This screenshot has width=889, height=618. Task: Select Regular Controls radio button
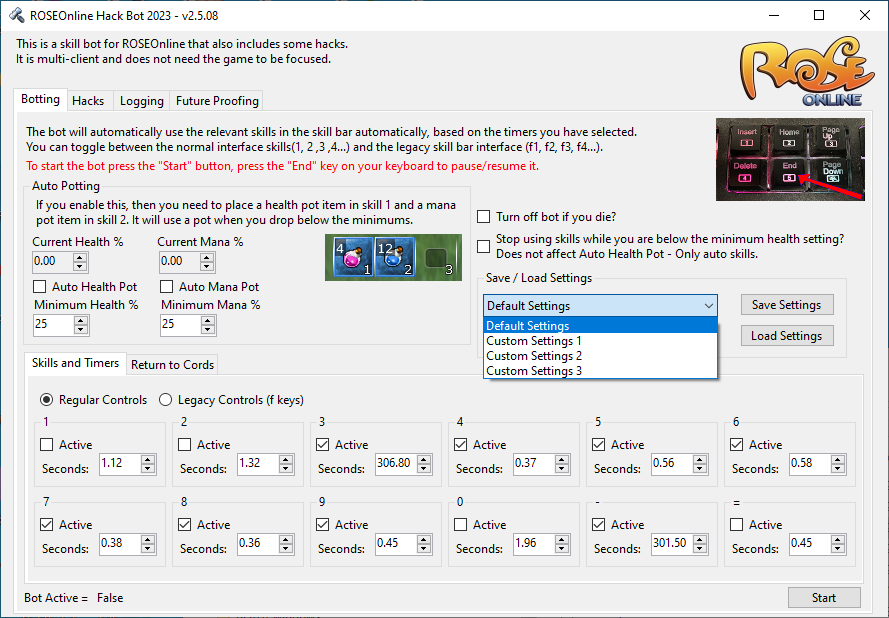click(x=46, y=400)
